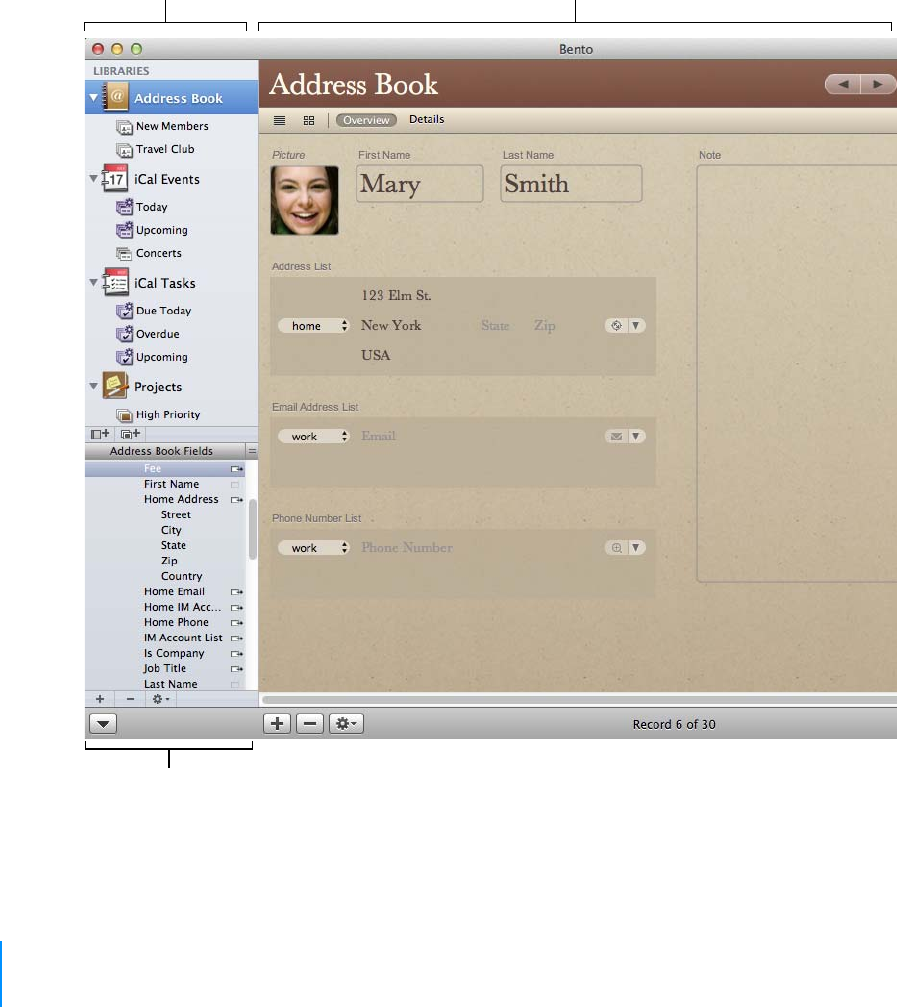Viewport: 897px width, 1007px height.
Task: Click the Home Phone add-to-form icon
Action: [x=237, y=623]
